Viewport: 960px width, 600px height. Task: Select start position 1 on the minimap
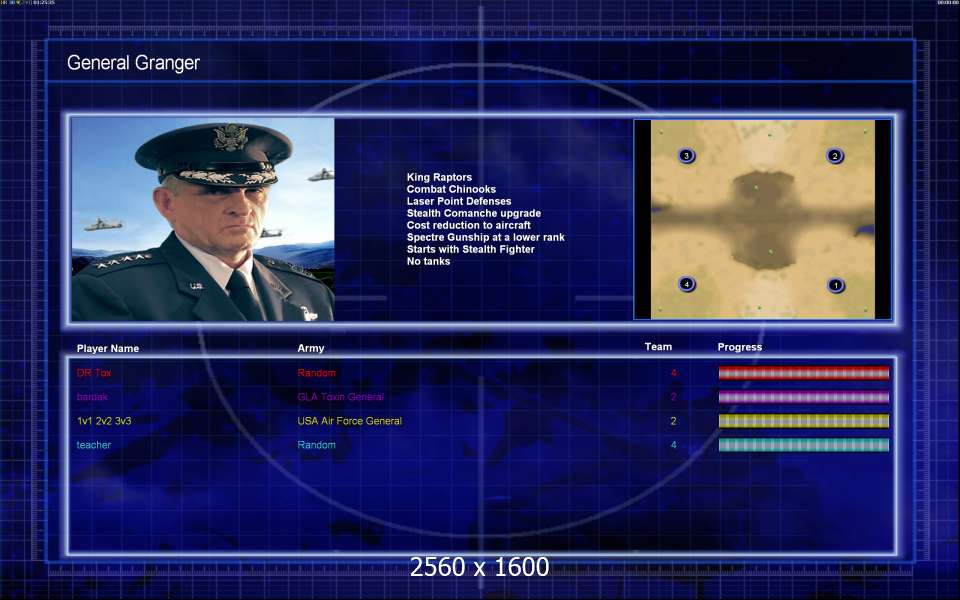(836, 285)
